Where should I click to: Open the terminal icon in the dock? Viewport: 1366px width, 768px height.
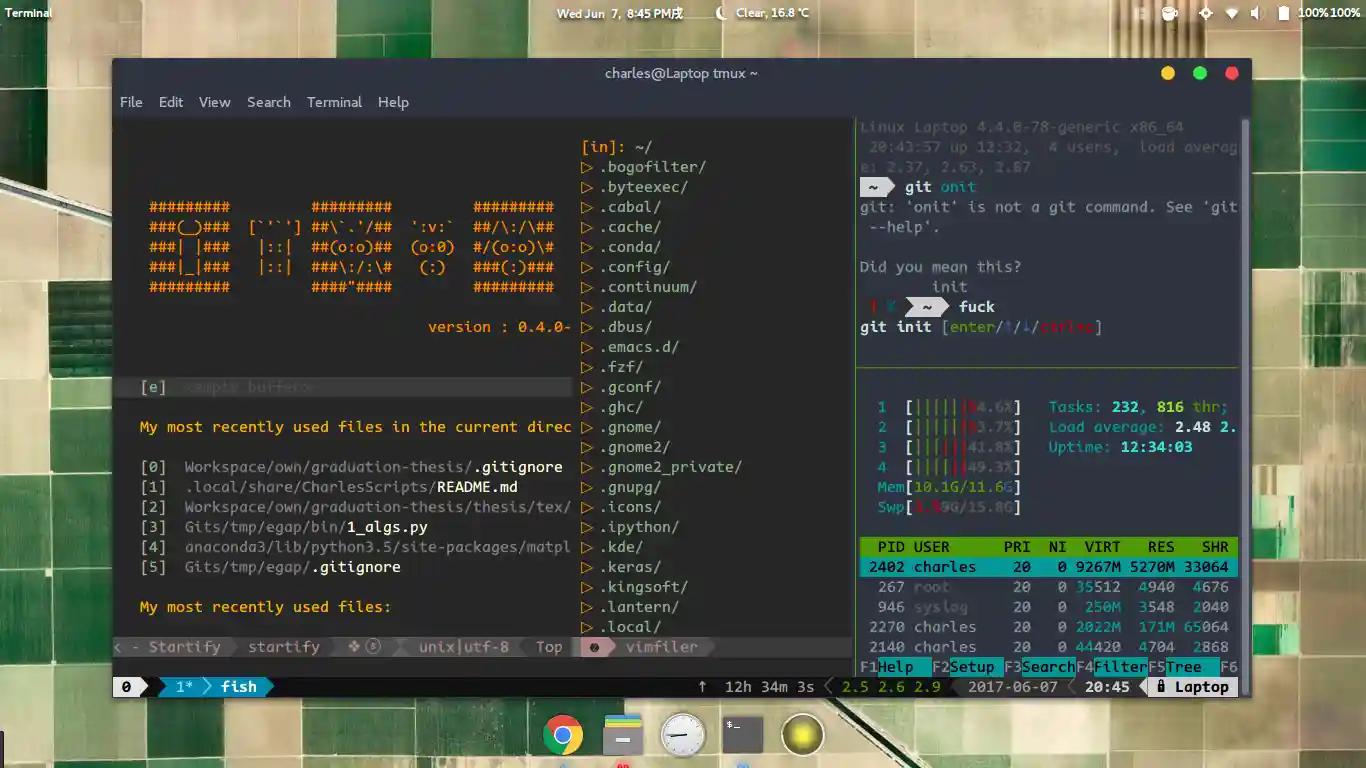tap(743, 736)
